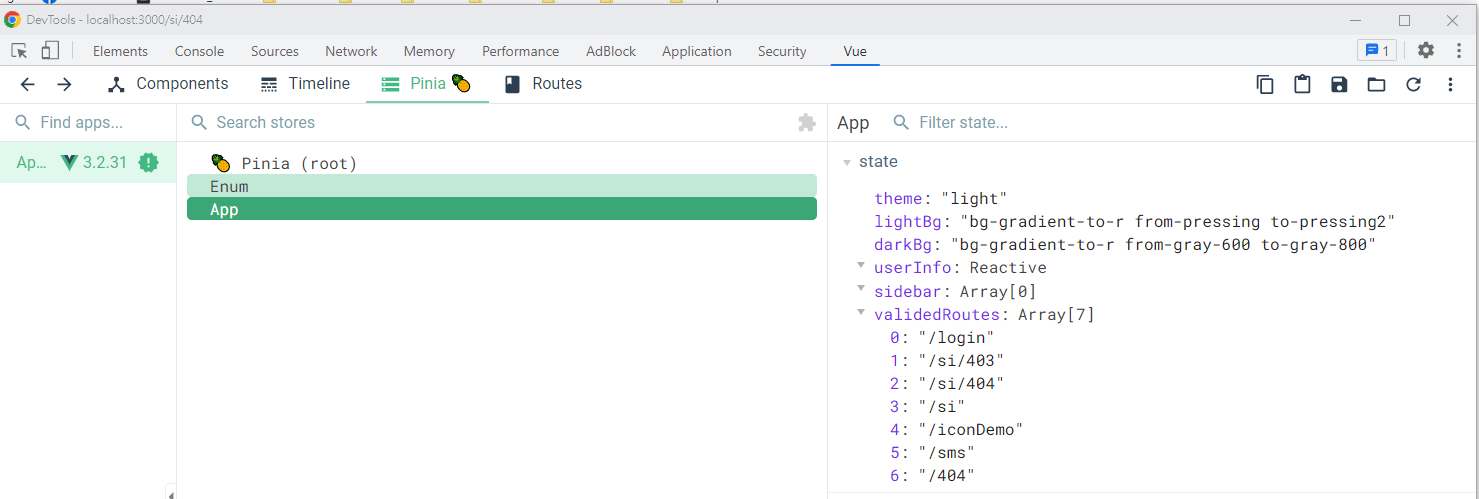Open DevTools settings gear
1479x499 pixels.
pyautogui.click(x=1426, y=50)
